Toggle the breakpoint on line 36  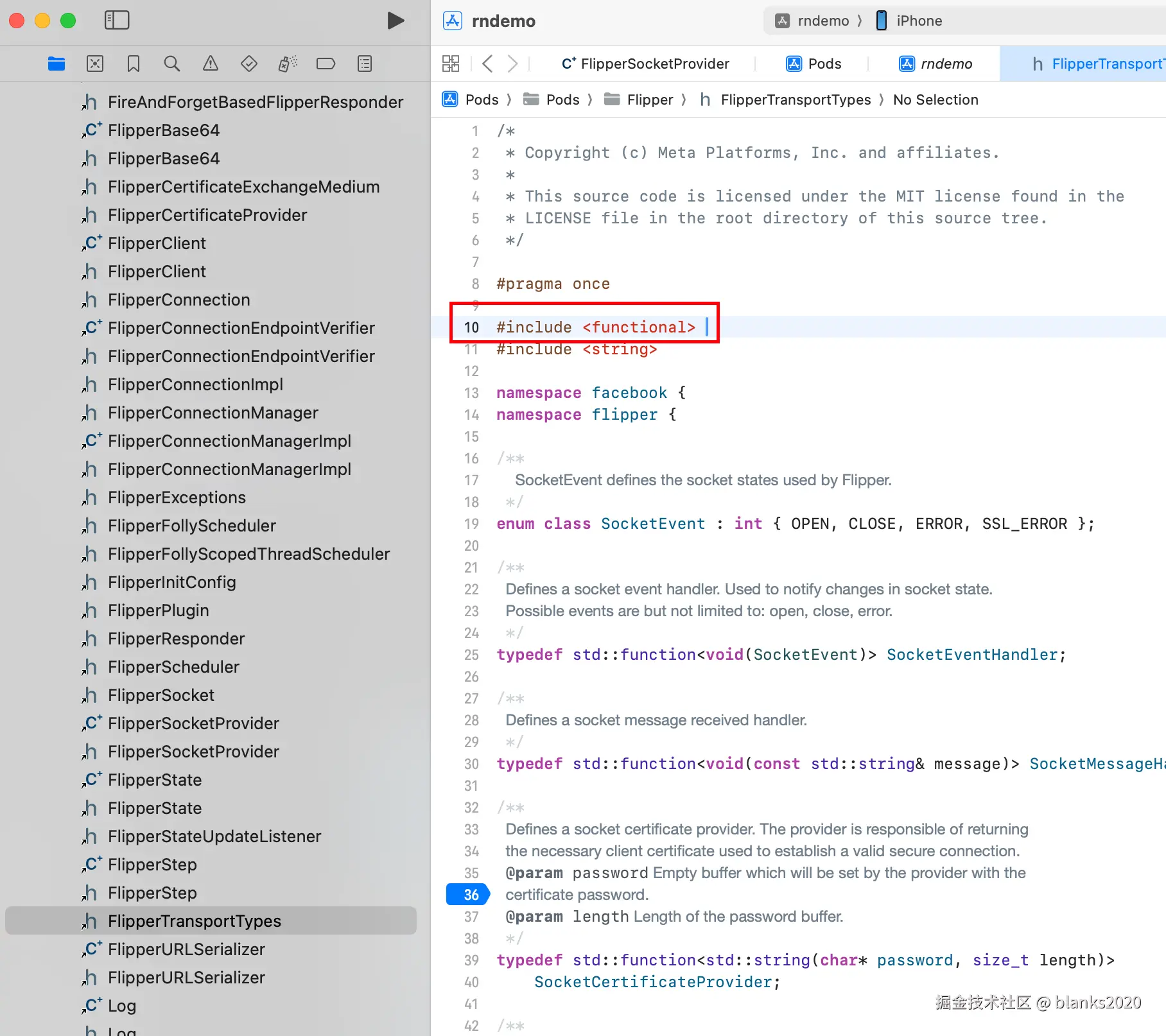468,894
